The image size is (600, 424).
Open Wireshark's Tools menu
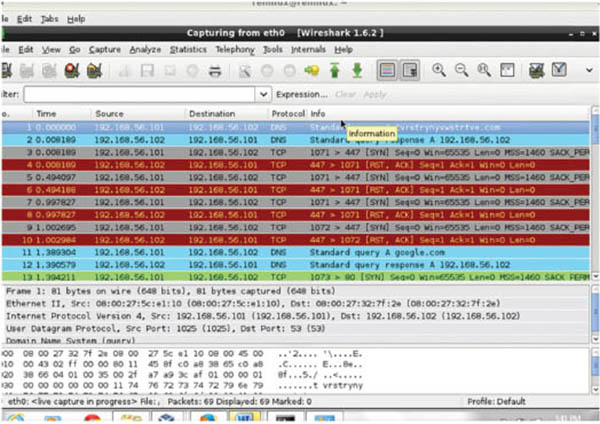pos(273,50)
